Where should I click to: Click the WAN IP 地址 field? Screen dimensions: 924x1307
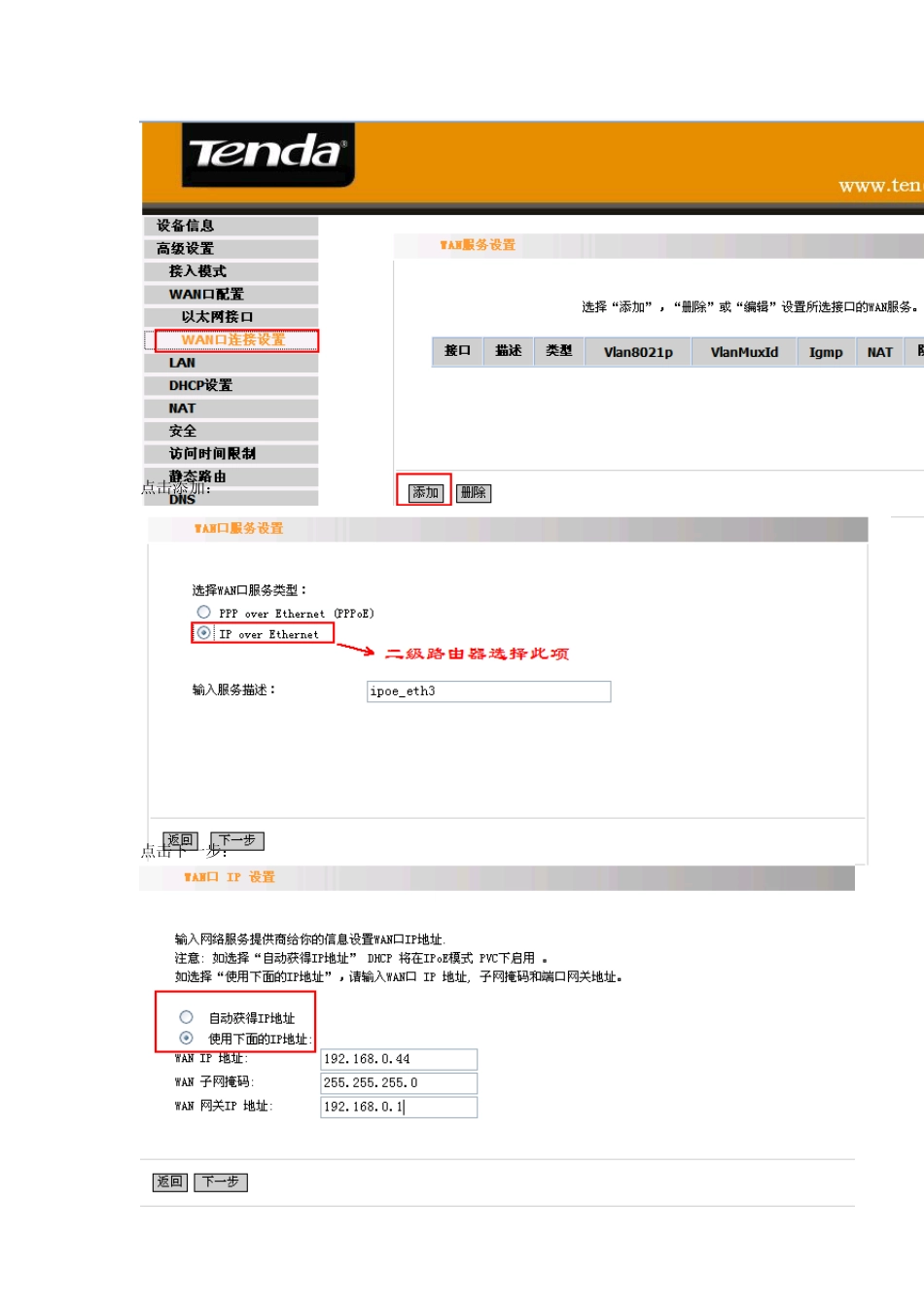(x=399, y=1059)
